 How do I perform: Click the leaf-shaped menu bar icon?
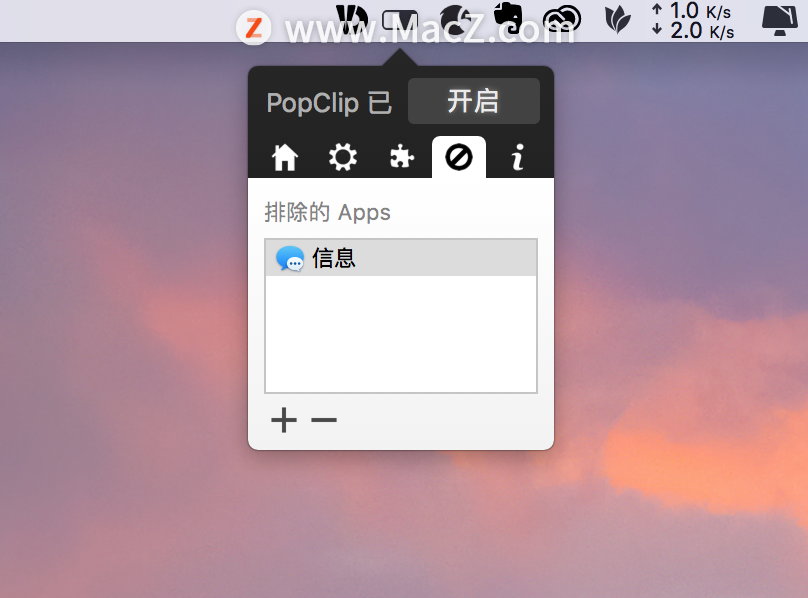coord(617,21)
